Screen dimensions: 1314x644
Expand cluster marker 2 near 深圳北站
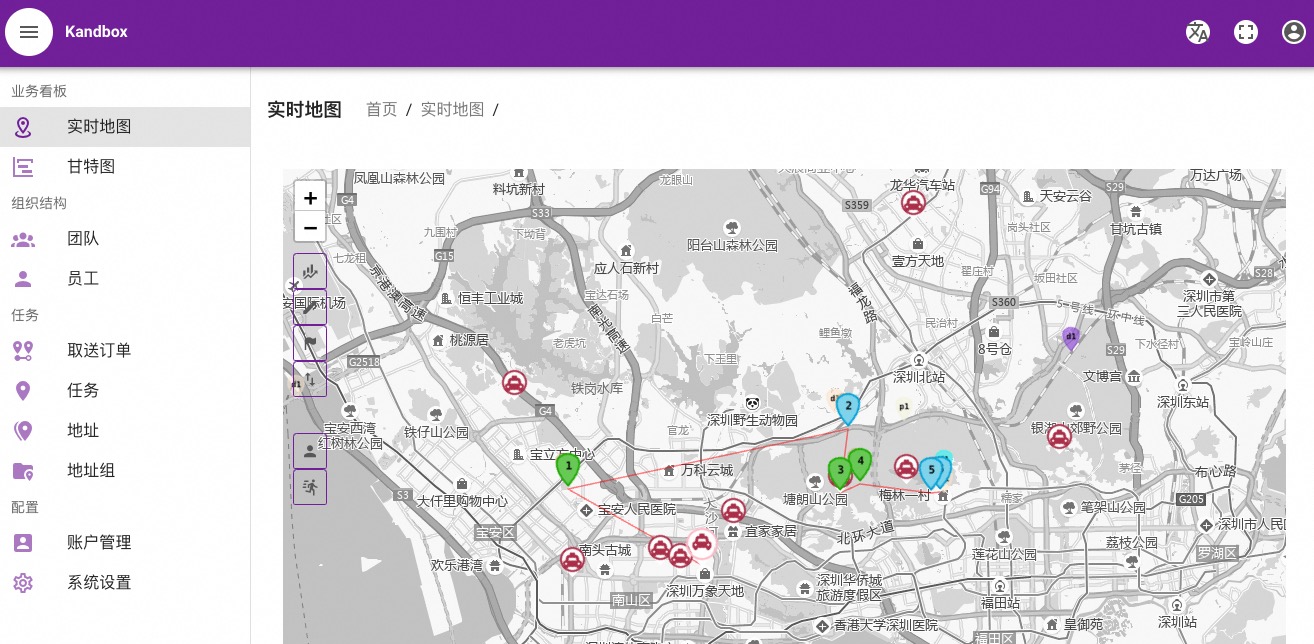pos(847,406)
